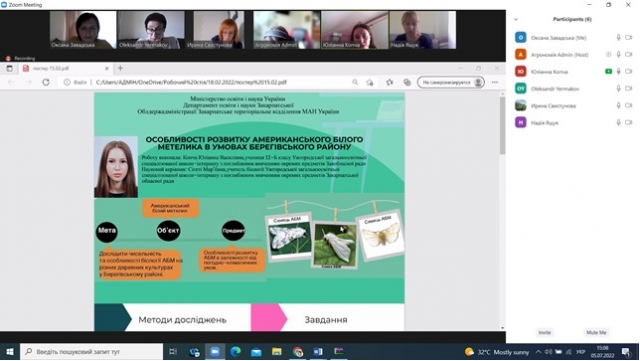The width and height of the screenshot is (640, 361).
Task: Click the Не синхронизируется profile button
Action: pos(451,82)
